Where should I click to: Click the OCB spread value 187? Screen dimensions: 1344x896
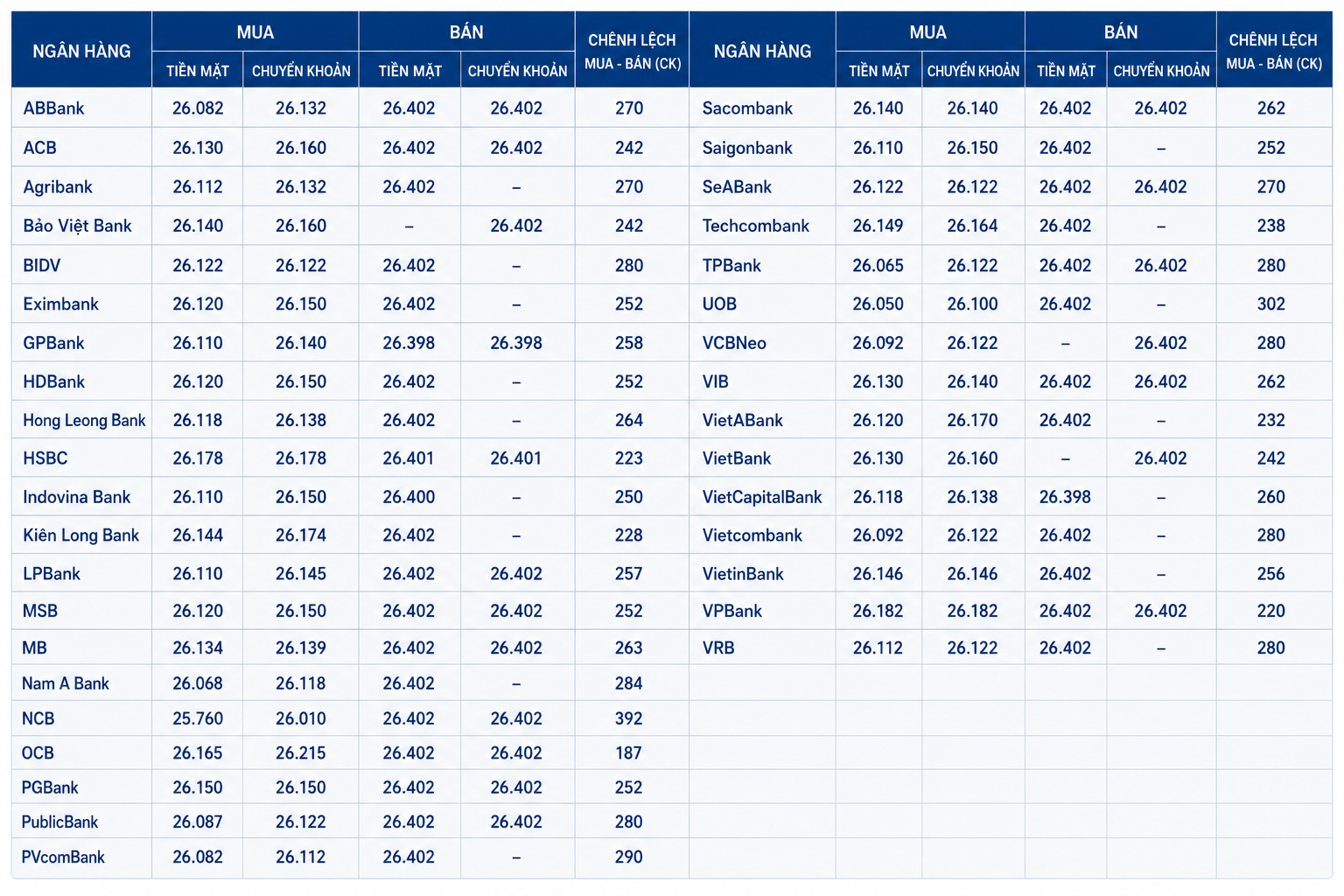[629, 752]
